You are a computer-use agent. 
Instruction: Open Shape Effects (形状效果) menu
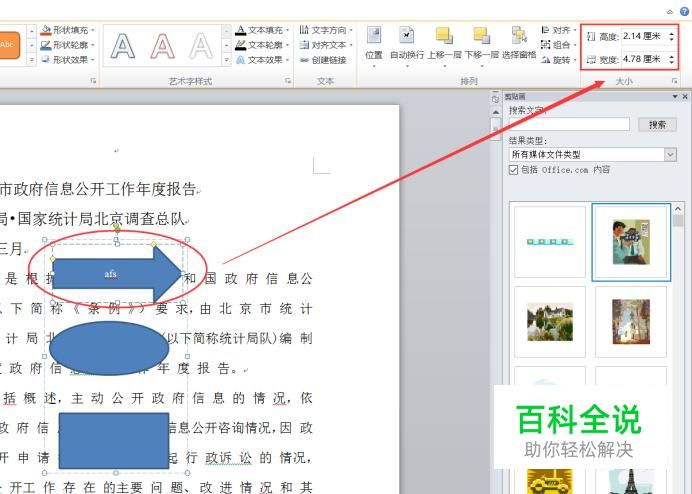tap(68, 60)
